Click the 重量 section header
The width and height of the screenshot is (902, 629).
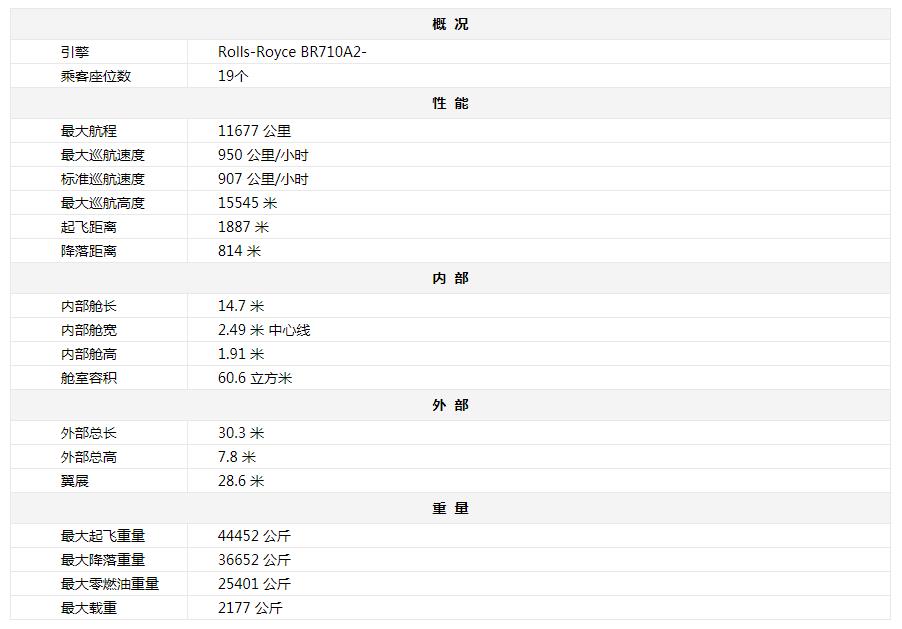point(450,508)
